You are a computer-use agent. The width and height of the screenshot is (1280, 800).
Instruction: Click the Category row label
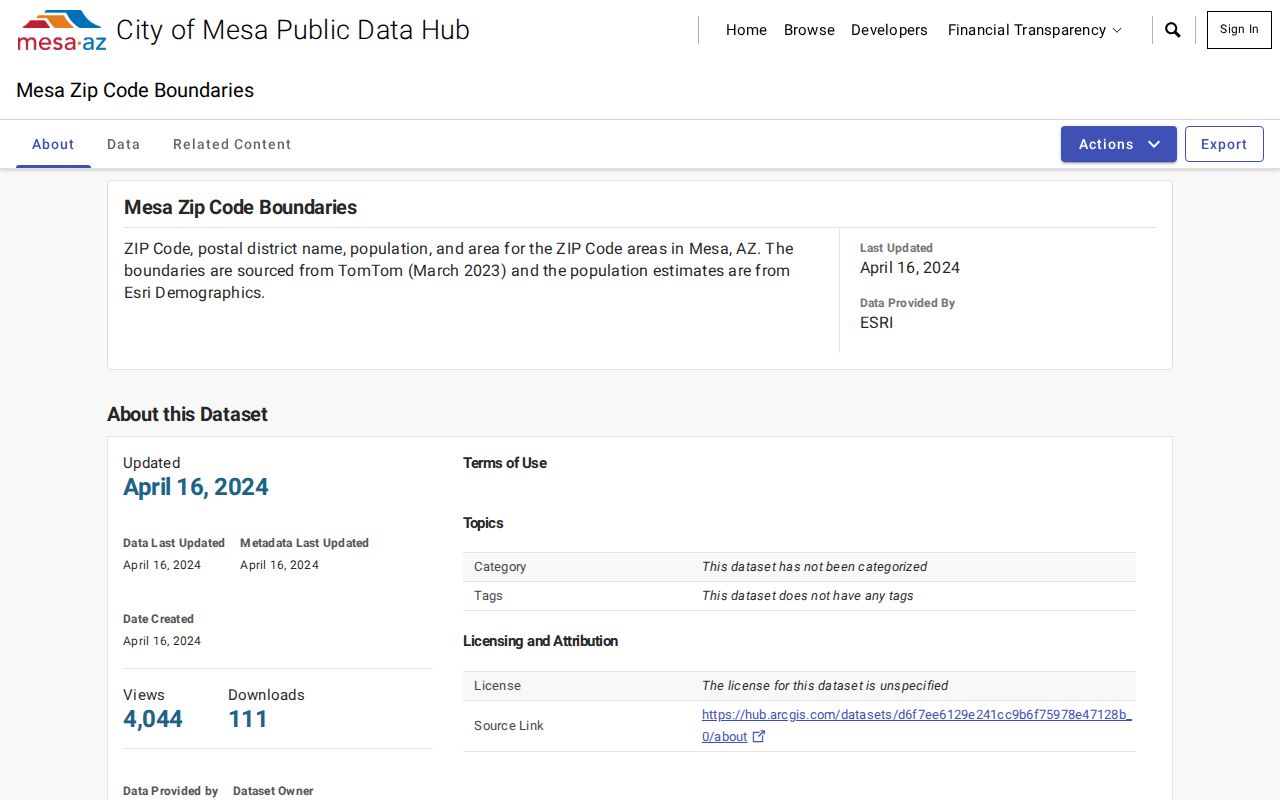tap(500, 567)
